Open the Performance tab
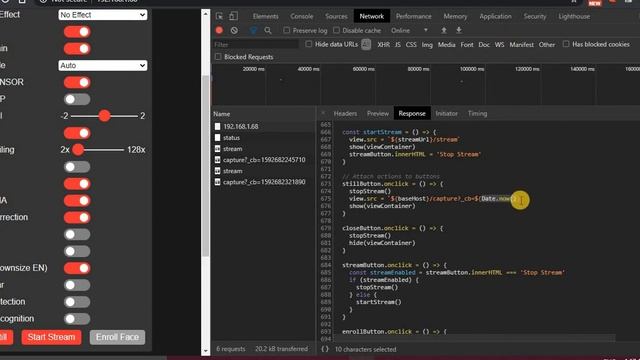 click(413, 16)
